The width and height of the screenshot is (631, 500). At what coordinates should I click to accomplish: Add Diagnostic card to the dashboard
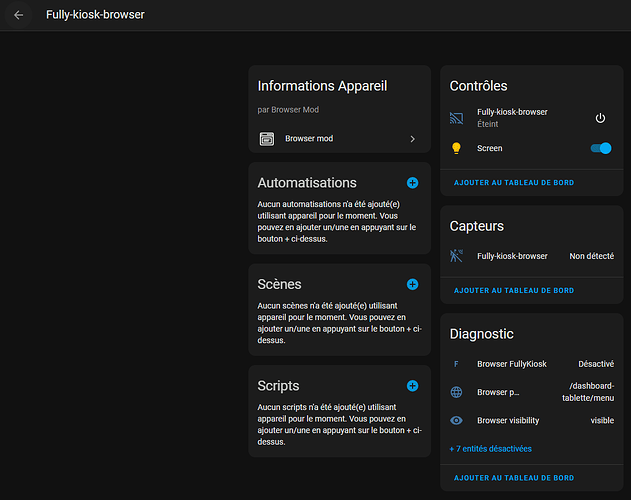(514, 479)
